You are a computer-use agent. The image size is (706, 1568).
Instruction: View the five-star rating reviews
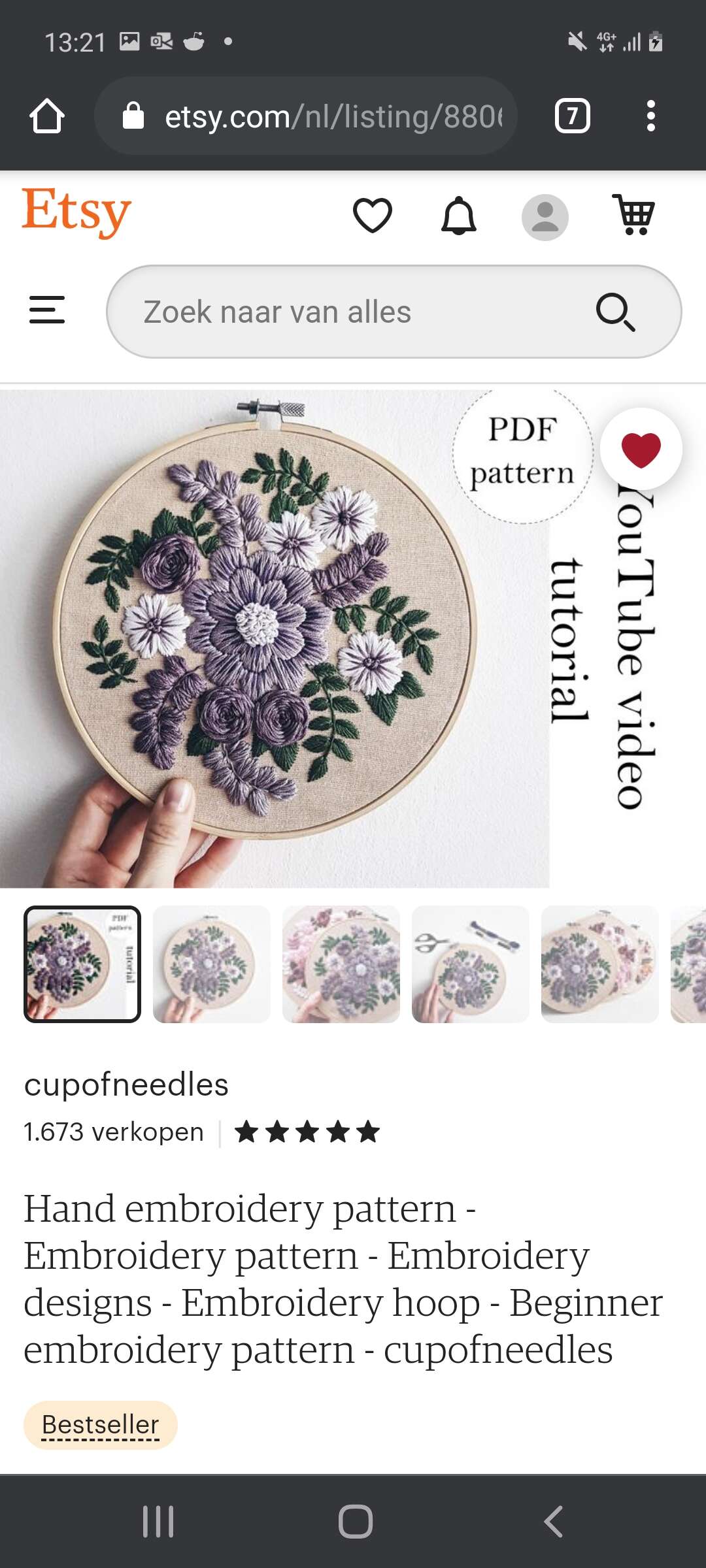pos(307,1132)
